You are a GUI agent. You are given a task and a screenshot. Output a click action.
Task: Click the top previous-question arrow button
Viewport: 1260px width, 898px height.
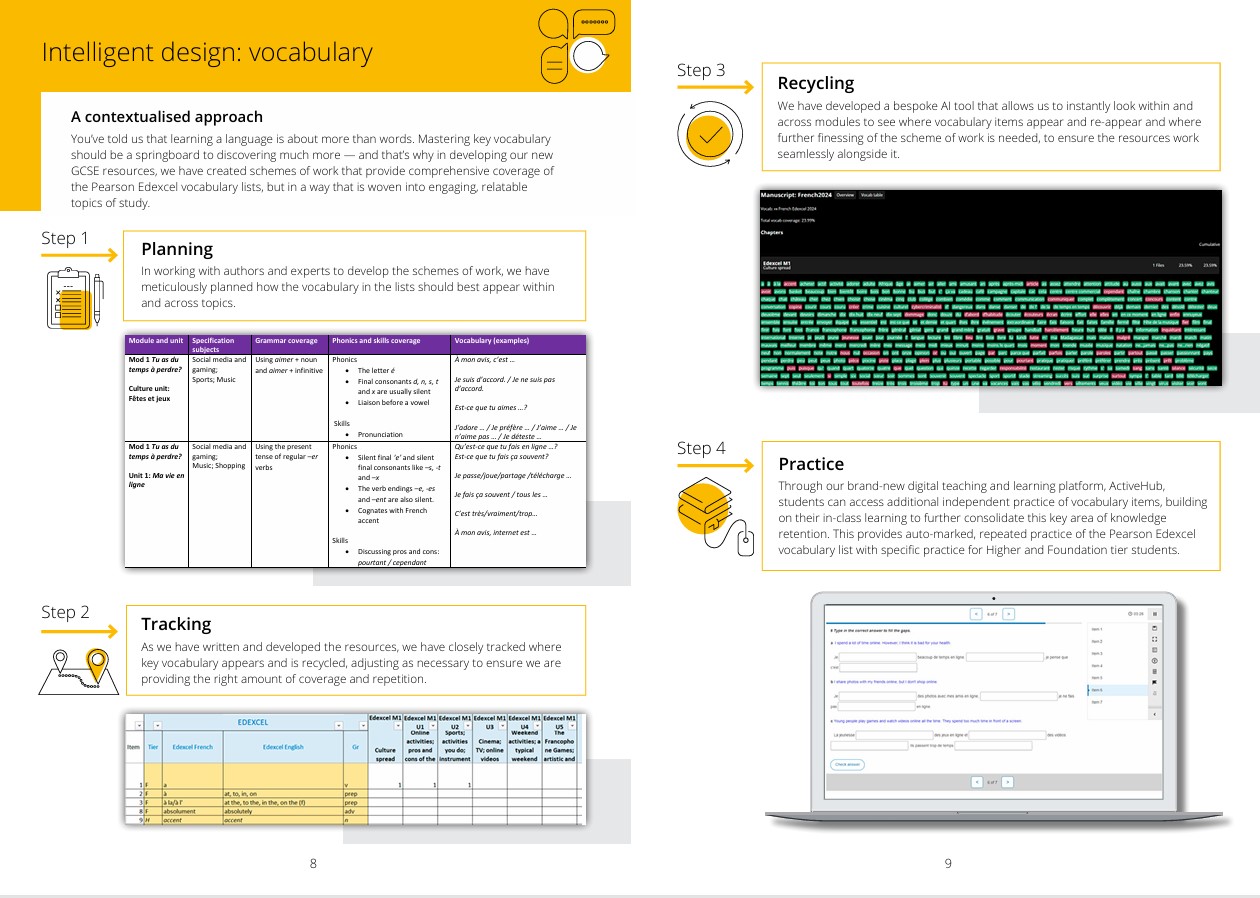[x=976, y=613]
